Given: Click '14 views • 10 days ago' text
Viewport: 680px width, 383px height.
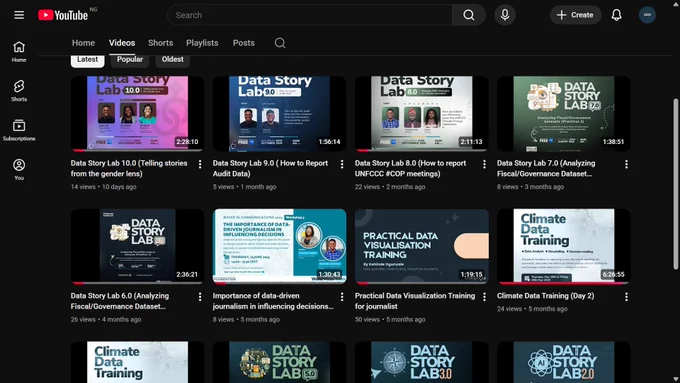Looking at the screenshot, I should (104, 187).
